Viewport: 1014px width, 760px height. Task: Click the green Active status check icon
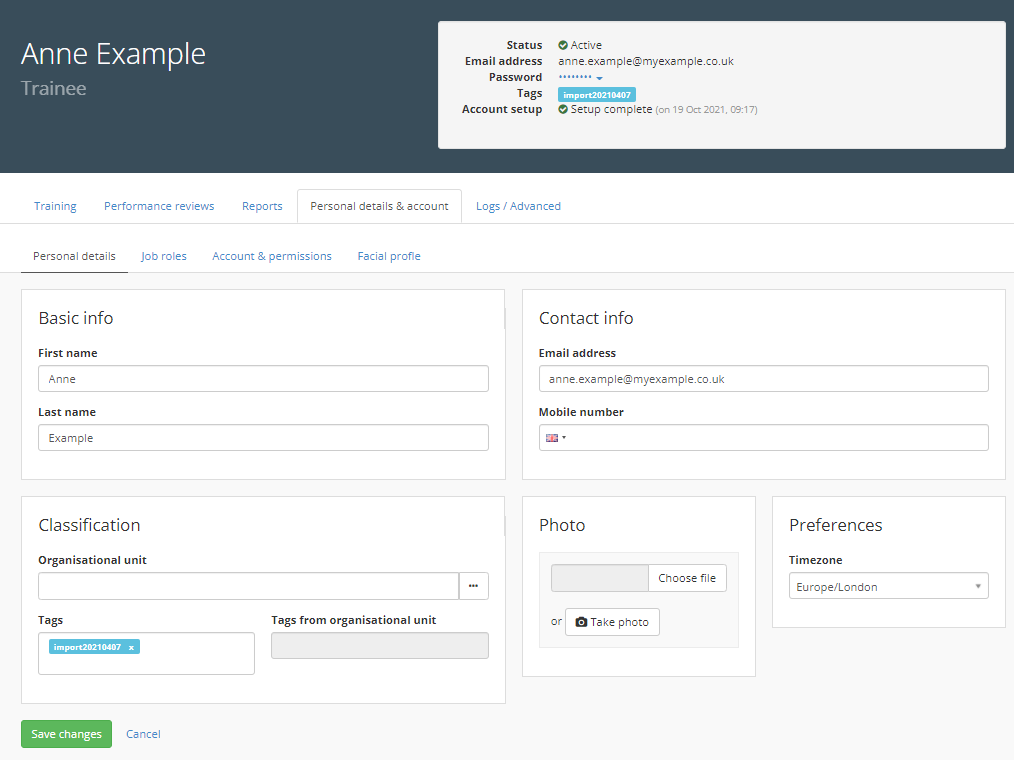(563, 45)
